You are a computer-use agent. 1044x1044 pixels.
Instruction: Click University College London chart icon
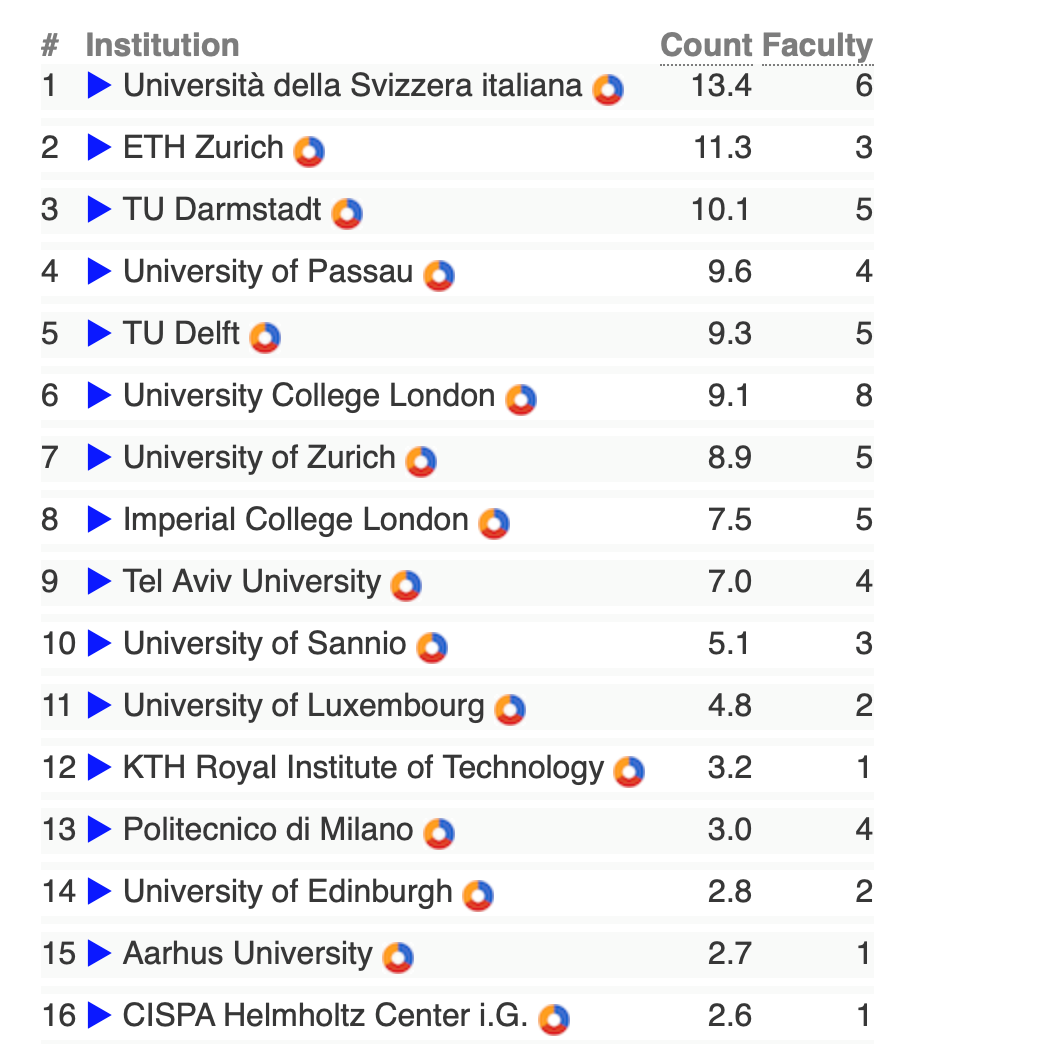coord(521,399)
